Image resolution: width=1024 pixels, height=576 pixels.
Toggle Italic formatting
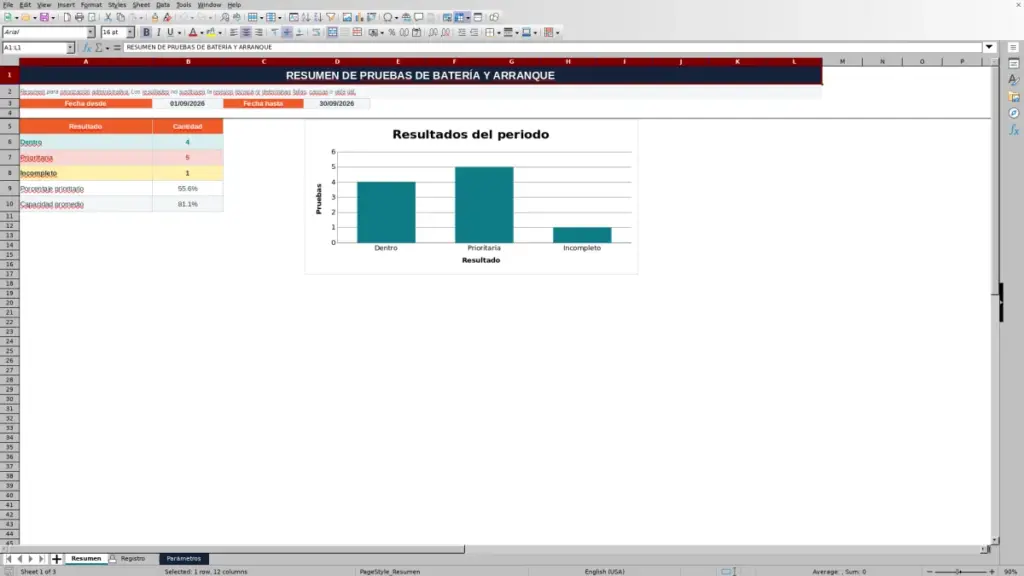(159, 33)
